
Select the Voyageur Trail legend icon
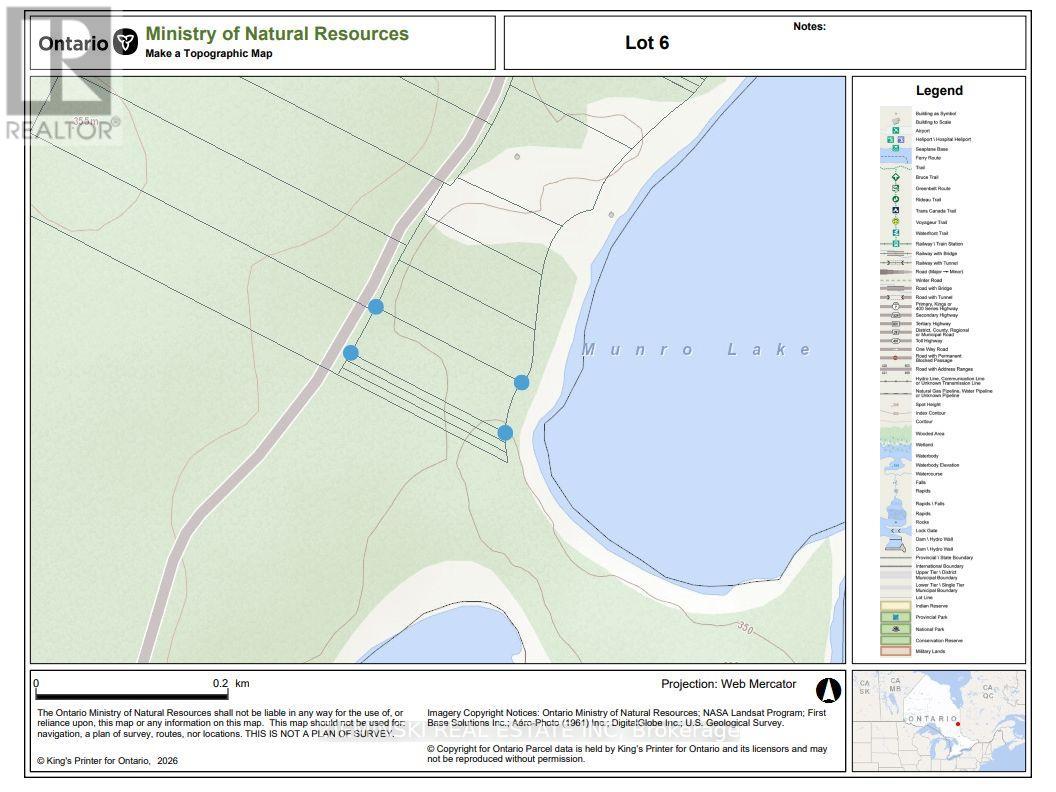[895, 221]
